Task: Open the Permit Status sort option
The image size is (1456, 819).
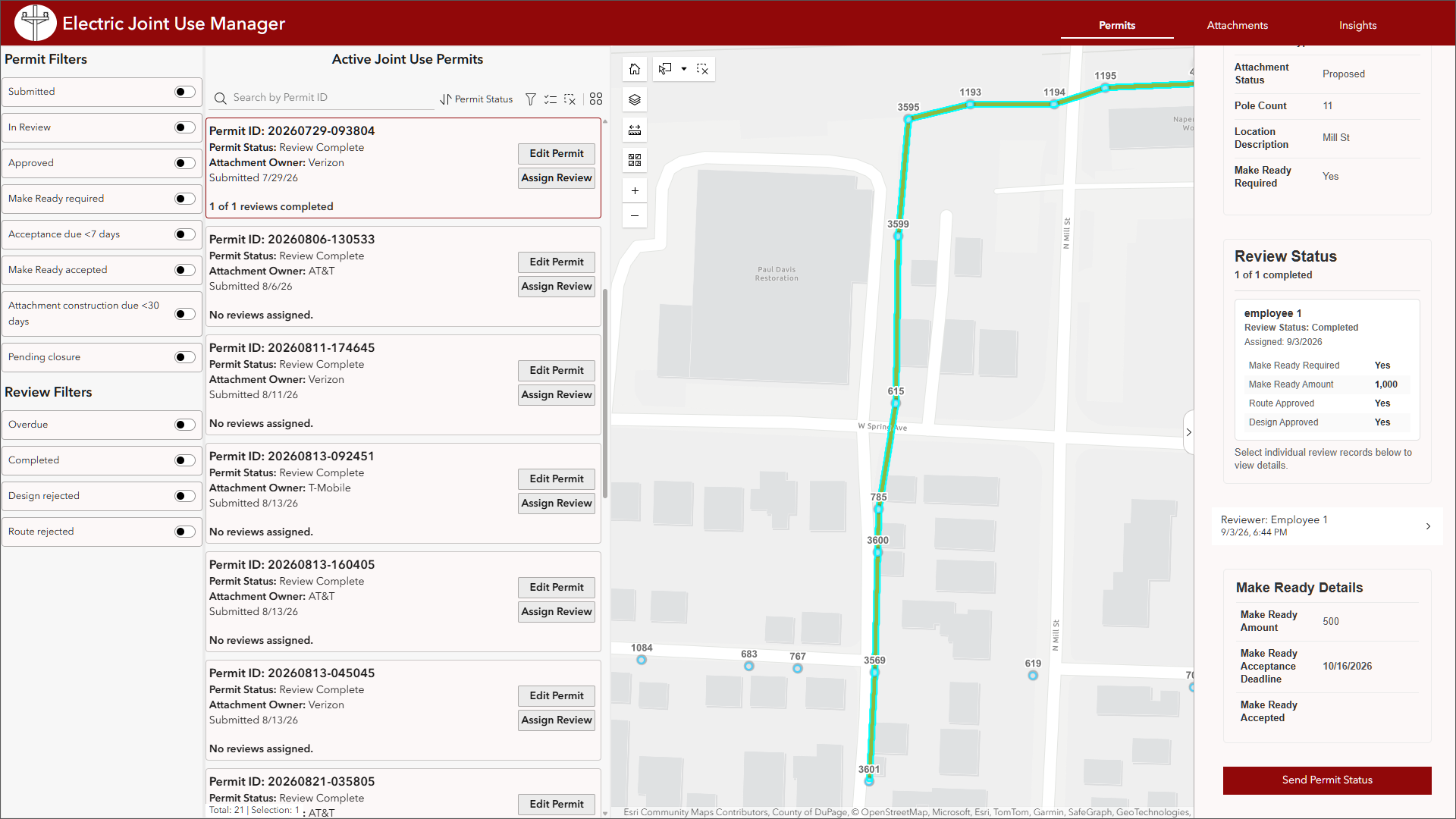Action: point(476,99)
